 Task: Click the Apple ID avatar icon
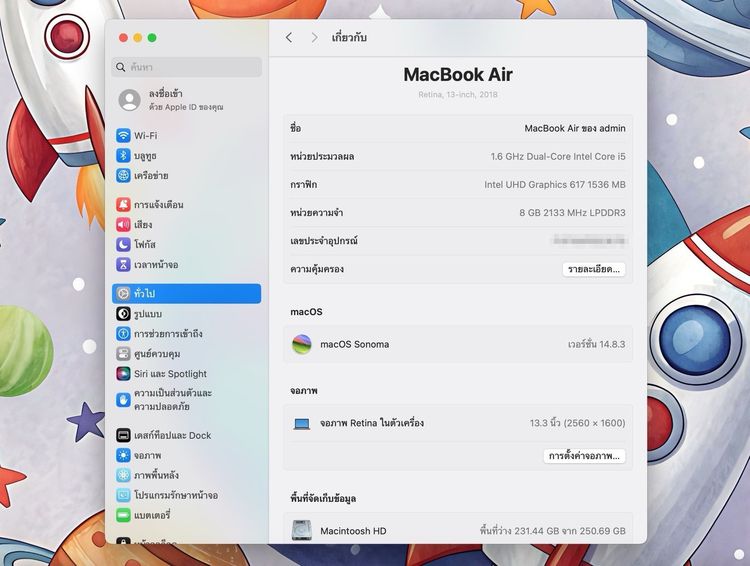(x=130, y=100)
